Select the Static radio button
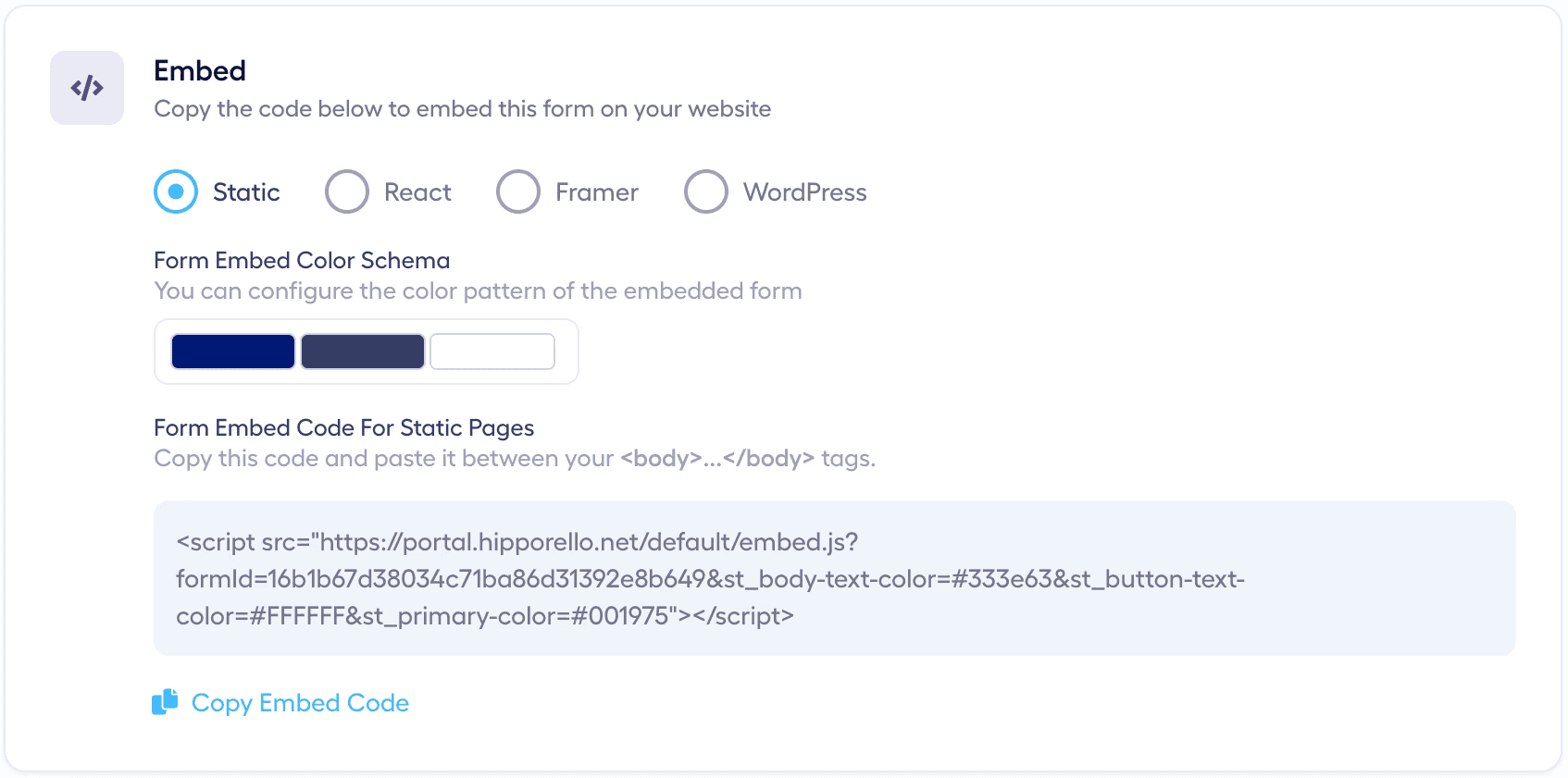The width and height of the screenshot is (1568, 778). (x=176, y=191)
